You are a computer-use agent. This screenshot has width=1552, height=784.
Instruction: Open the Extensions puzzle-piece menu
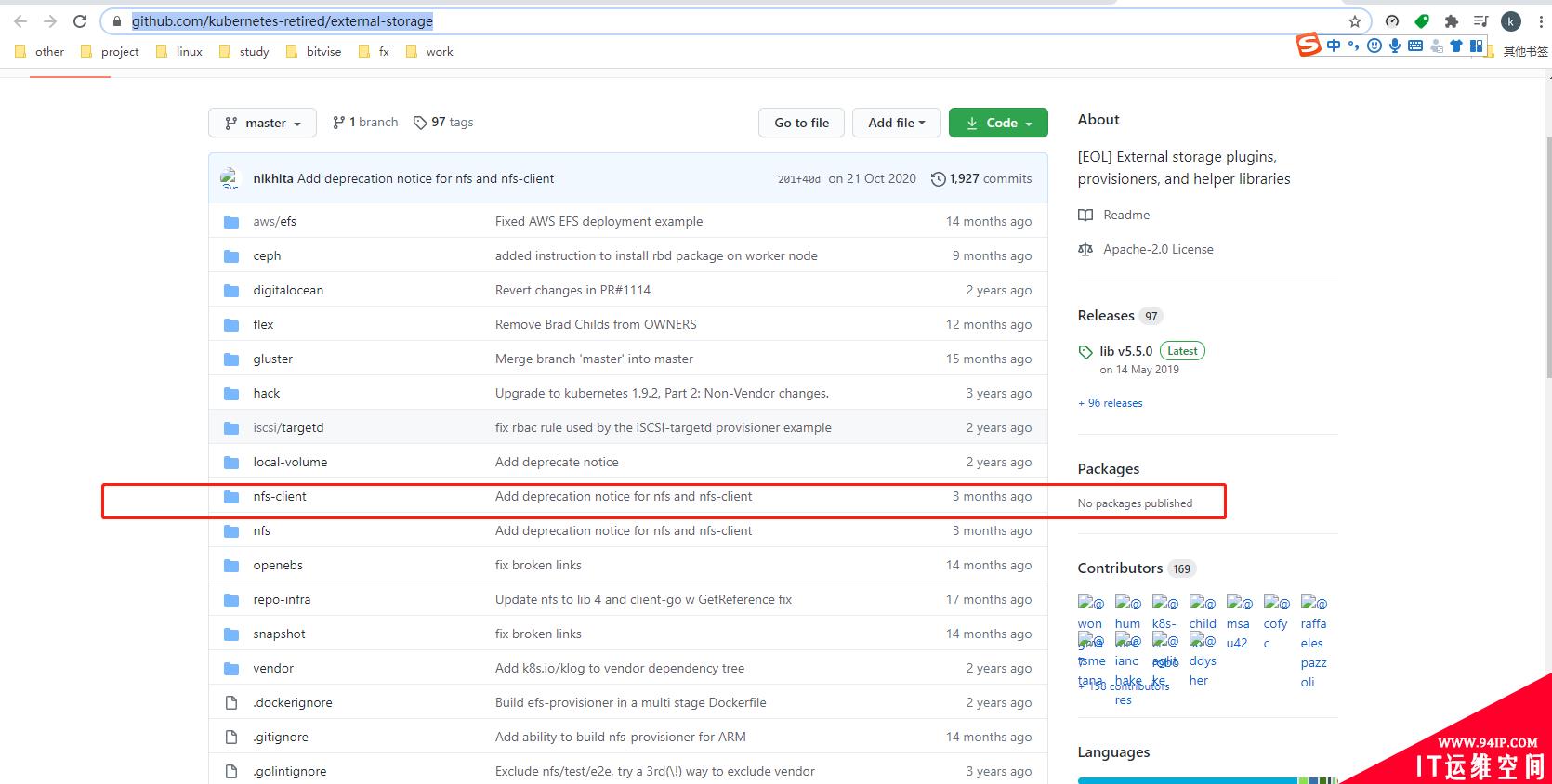1452,20
